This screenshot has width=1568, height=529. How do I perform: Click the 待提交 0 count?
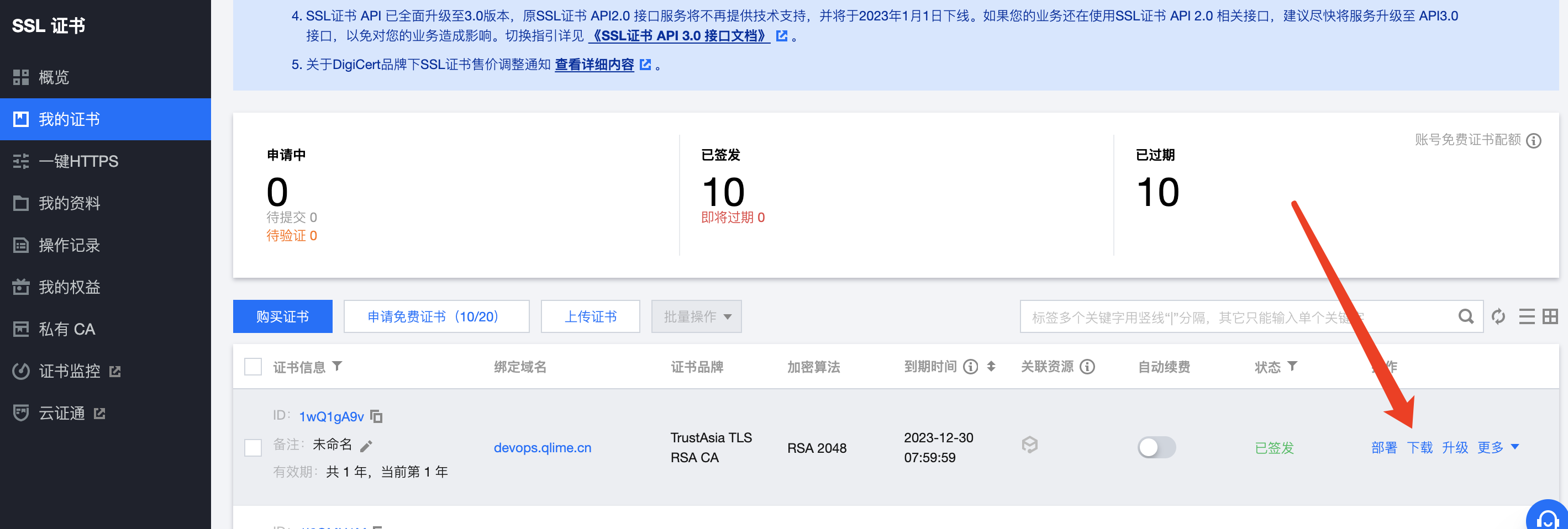pos(292,218)
